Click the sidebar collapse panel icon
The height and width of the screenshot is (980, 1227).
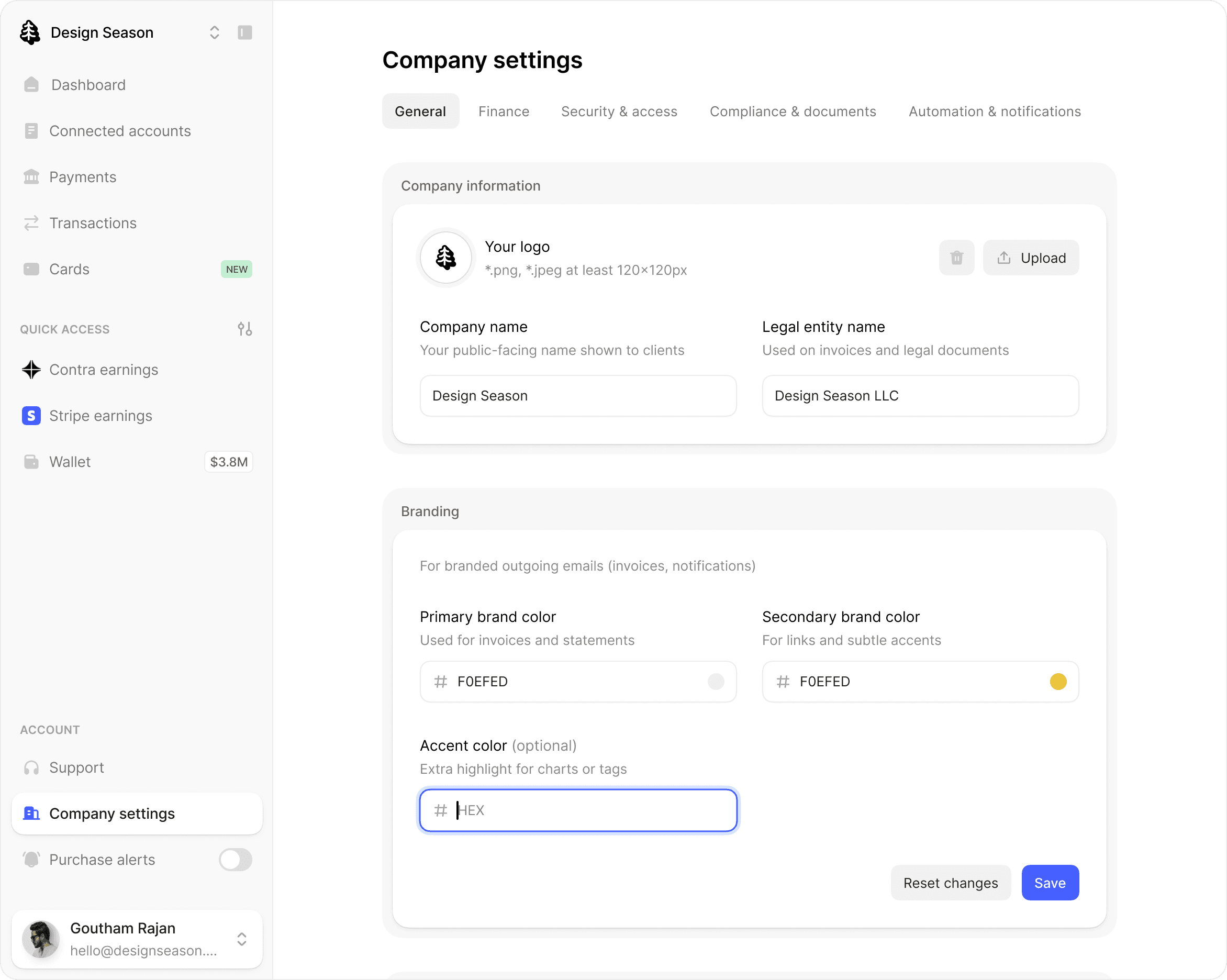244,32
